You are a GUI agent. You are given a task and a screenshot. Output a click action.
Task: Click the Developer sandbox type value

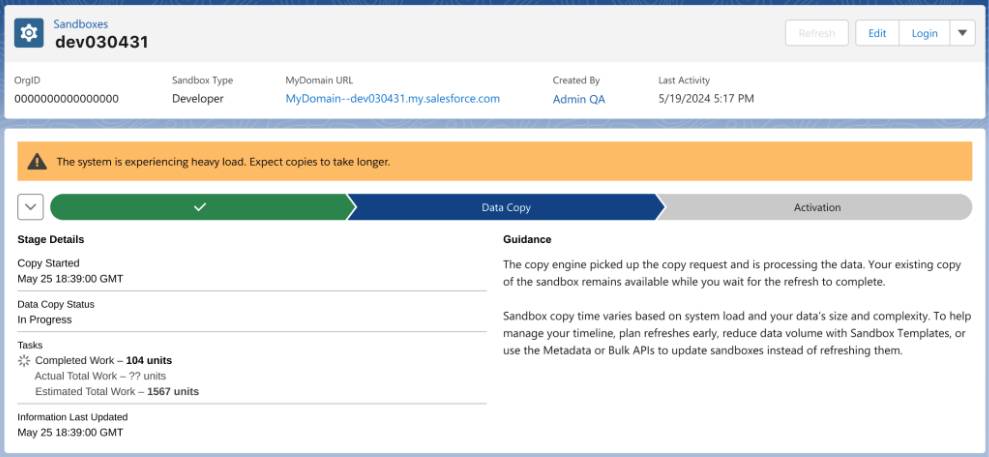point(197,99)
